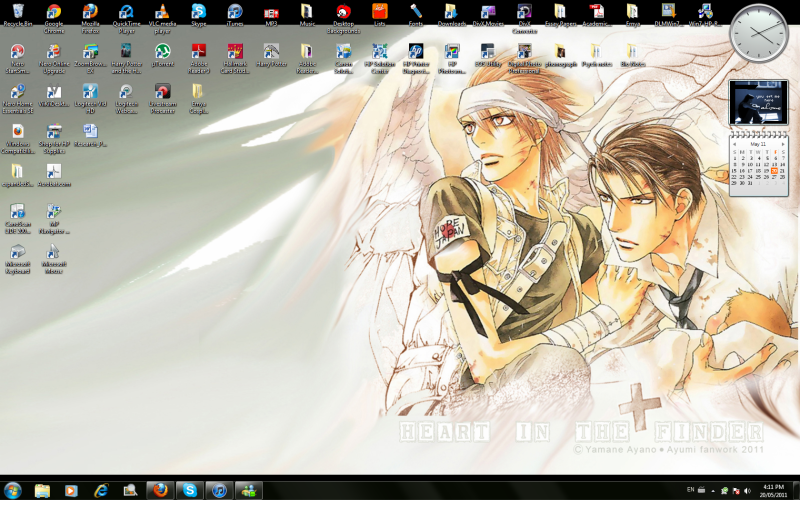This screenshot has width=800, height=519.
Task: Select the Psych notes folder
Action: pos(596,56)
